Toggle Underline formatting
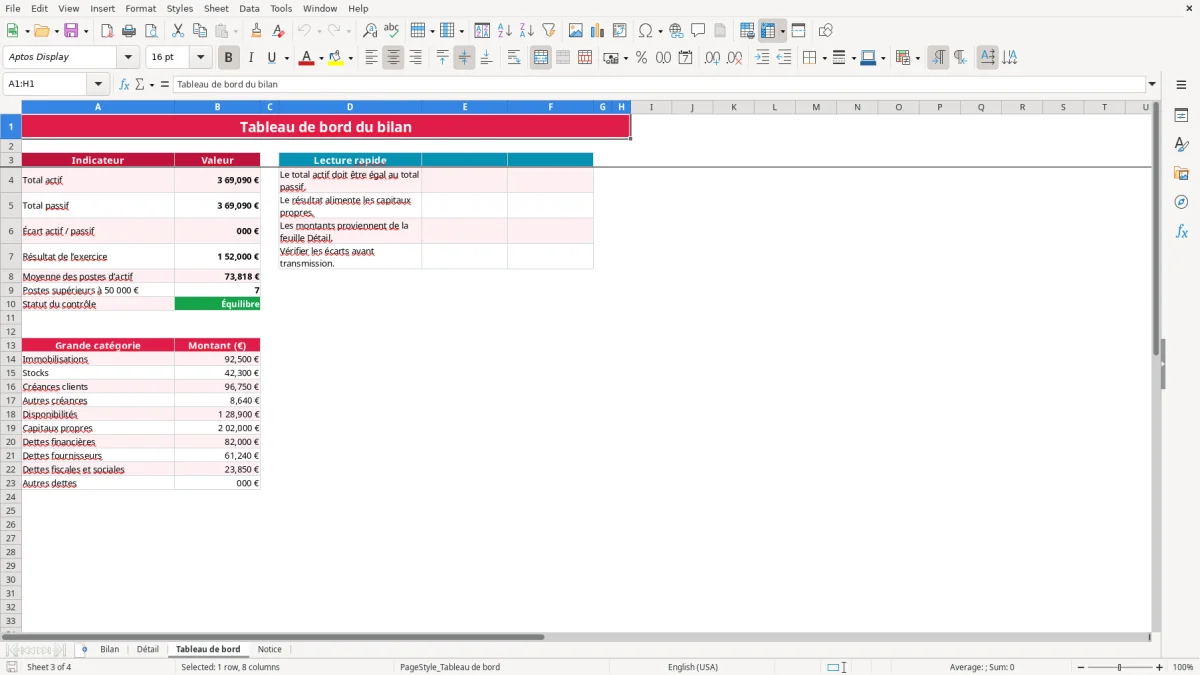Screen dimensions: 1200x675 271,58
